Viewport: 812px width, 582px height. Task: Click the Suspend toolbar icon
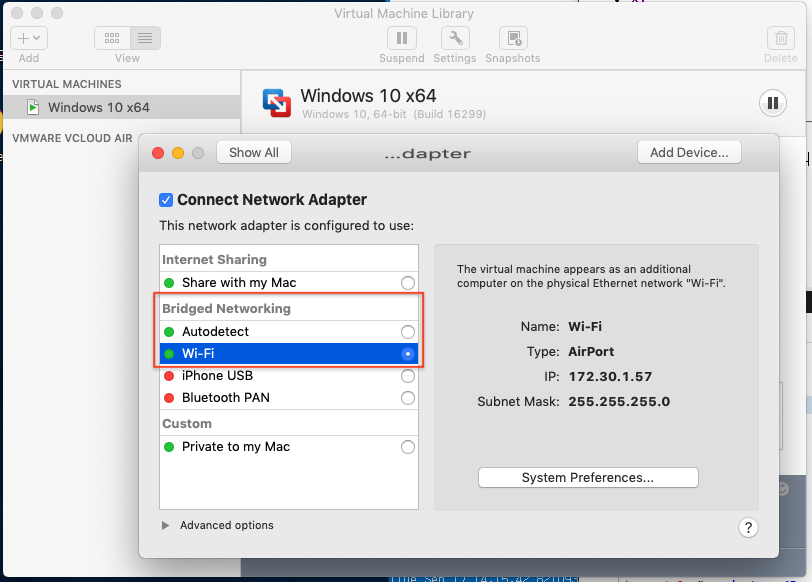click(402, 38)
